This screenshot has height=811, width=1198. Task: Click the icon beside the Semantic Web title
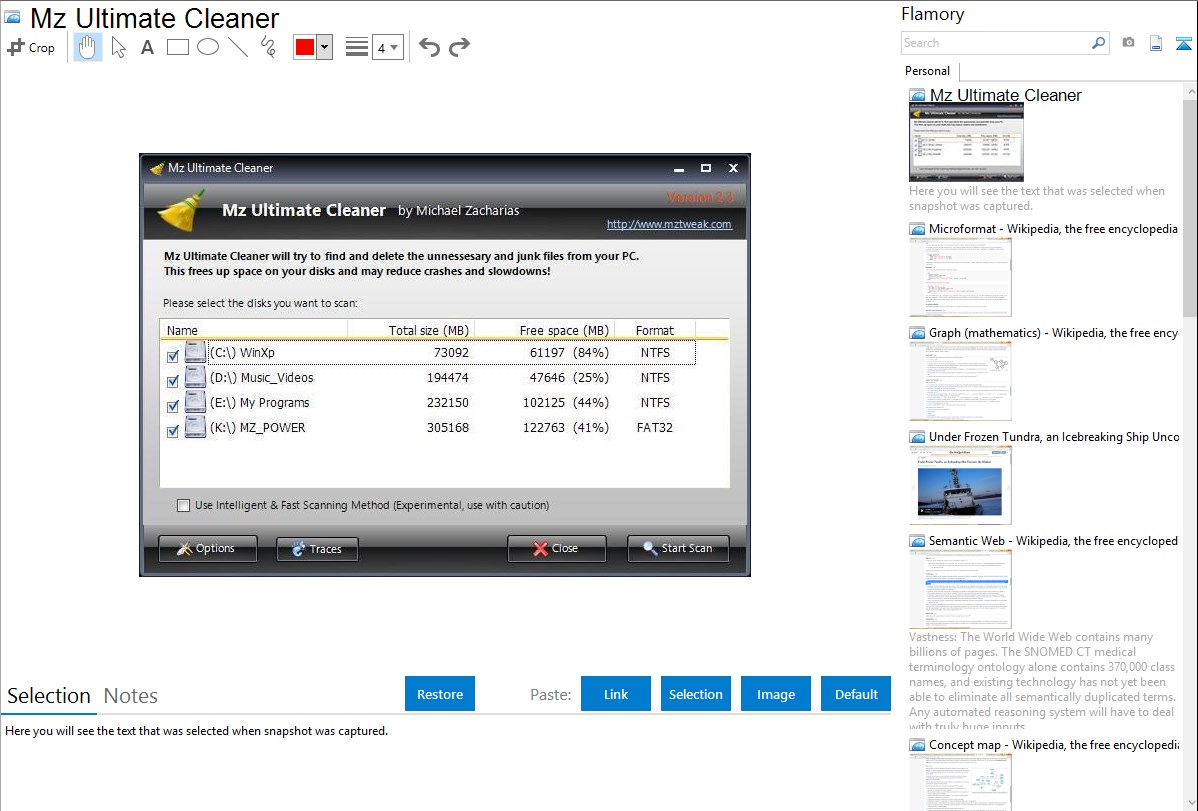917,541
